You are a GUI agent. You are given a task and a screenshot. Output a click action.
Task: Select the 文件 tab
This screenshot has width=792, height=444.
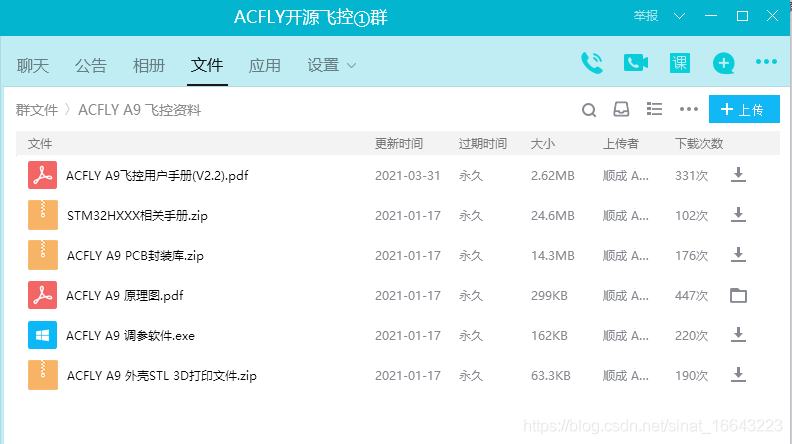click(207, 65)
